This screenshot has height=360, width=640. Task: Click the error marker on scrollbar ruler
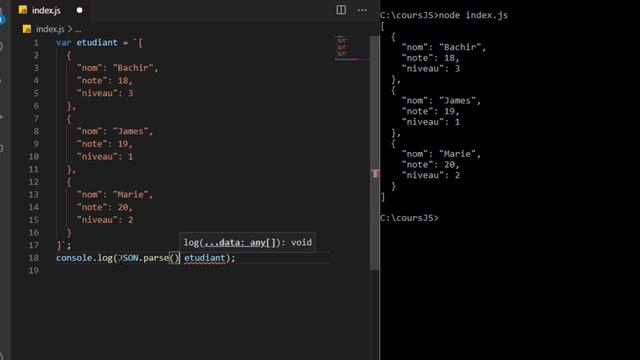(x=375, y=173)
